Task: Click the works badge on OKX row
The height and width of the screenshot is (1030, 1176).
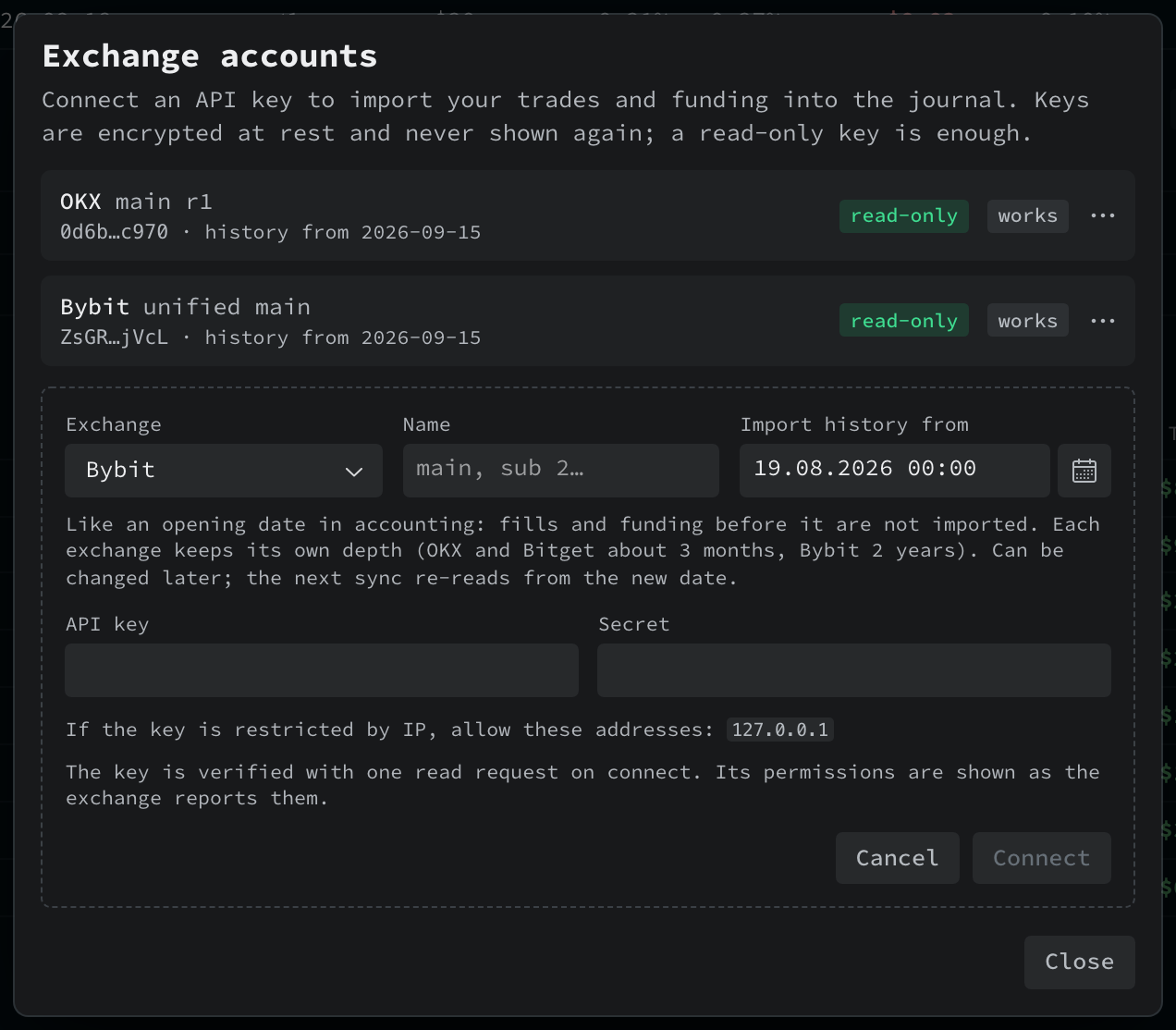Action: tap(1028, 215)
